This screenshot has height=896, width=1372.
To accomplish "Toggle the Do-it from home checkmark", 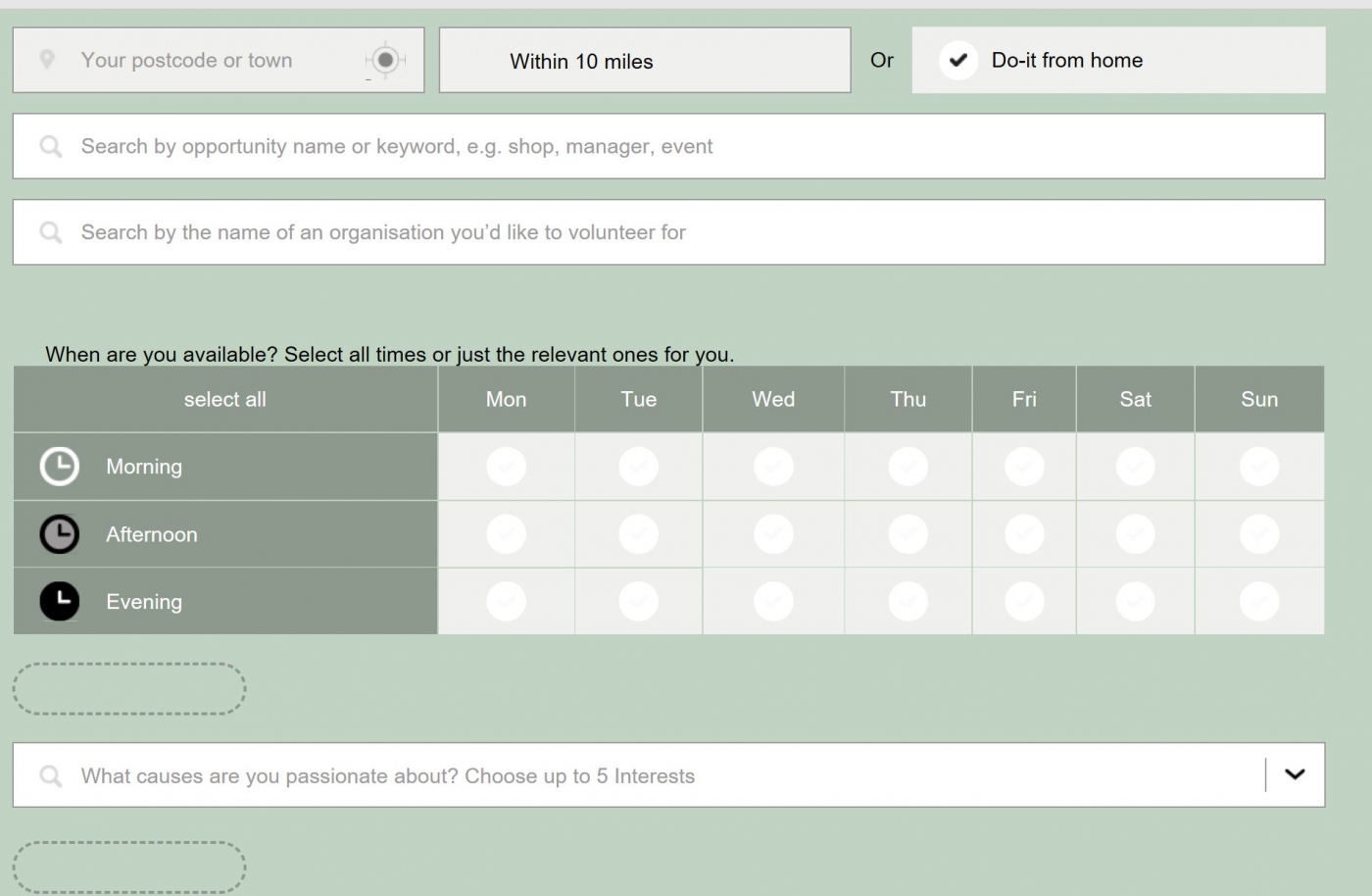I will 958,60.
